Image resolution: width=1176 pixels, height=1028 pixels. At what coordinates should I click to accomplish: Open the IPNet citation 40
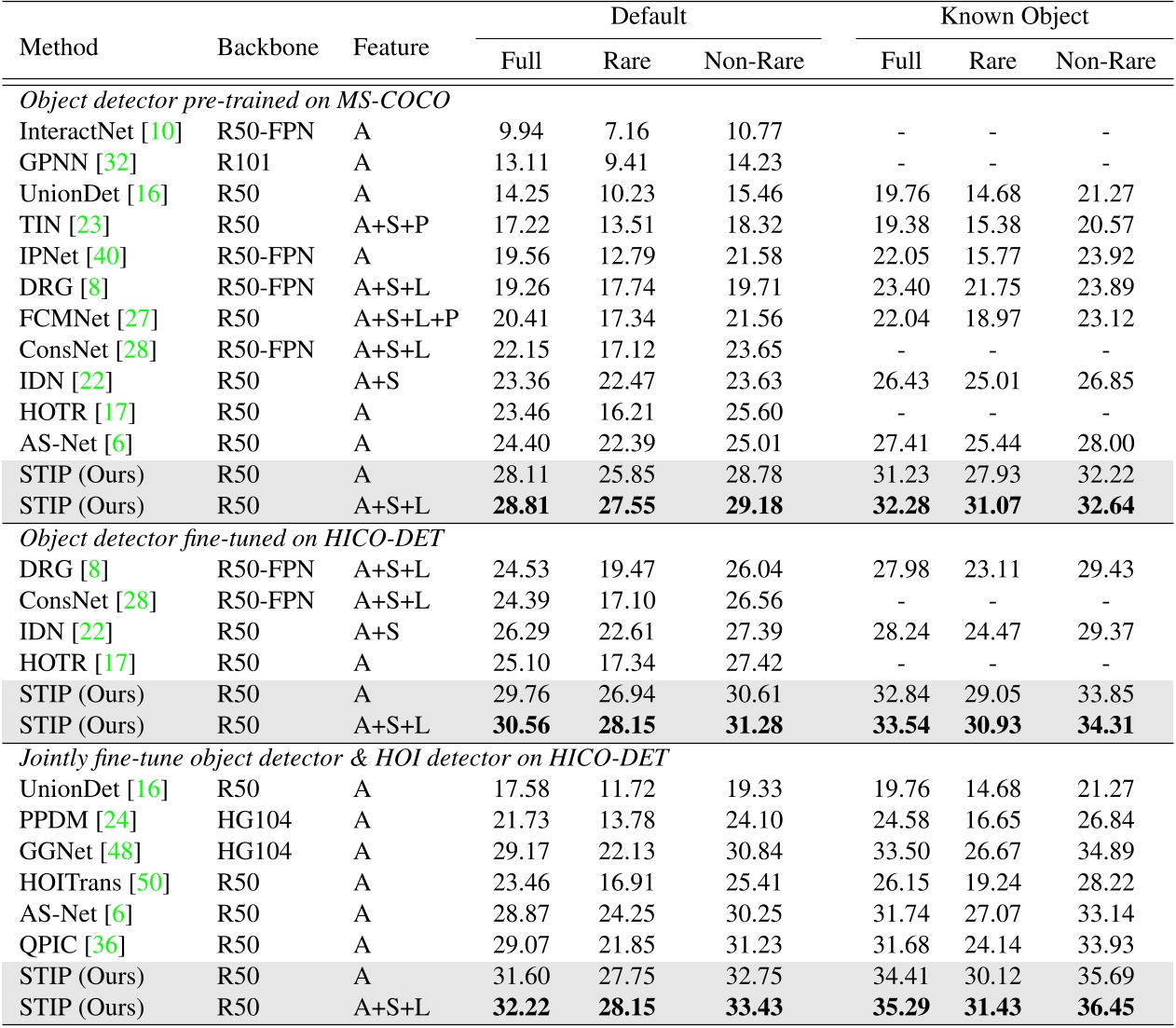pos(107,256)
